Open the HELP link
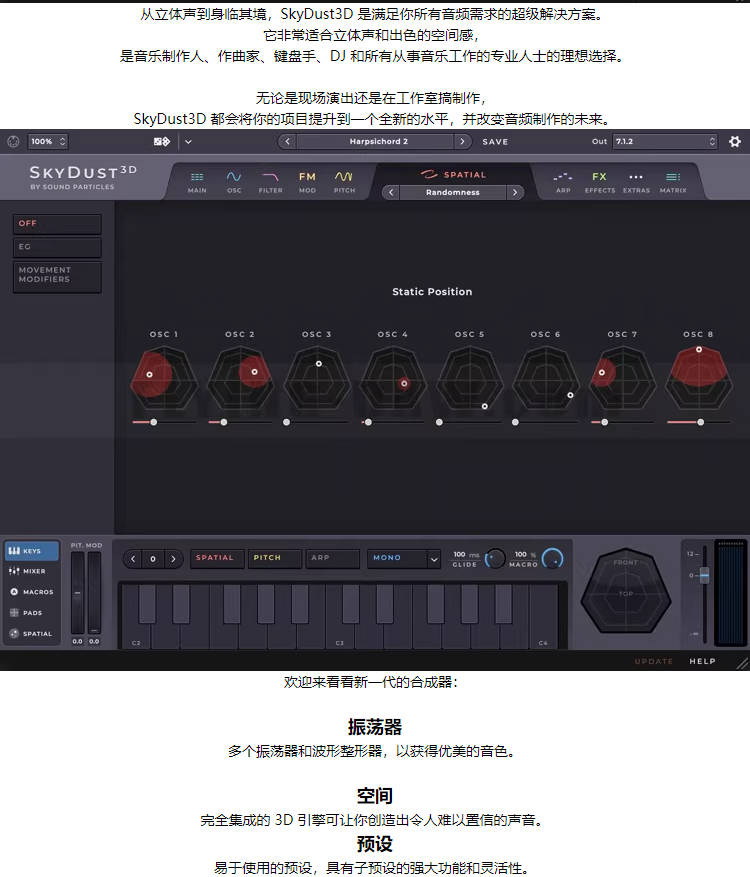The height and width of the screenshot is (877, 750). point(702,661)
